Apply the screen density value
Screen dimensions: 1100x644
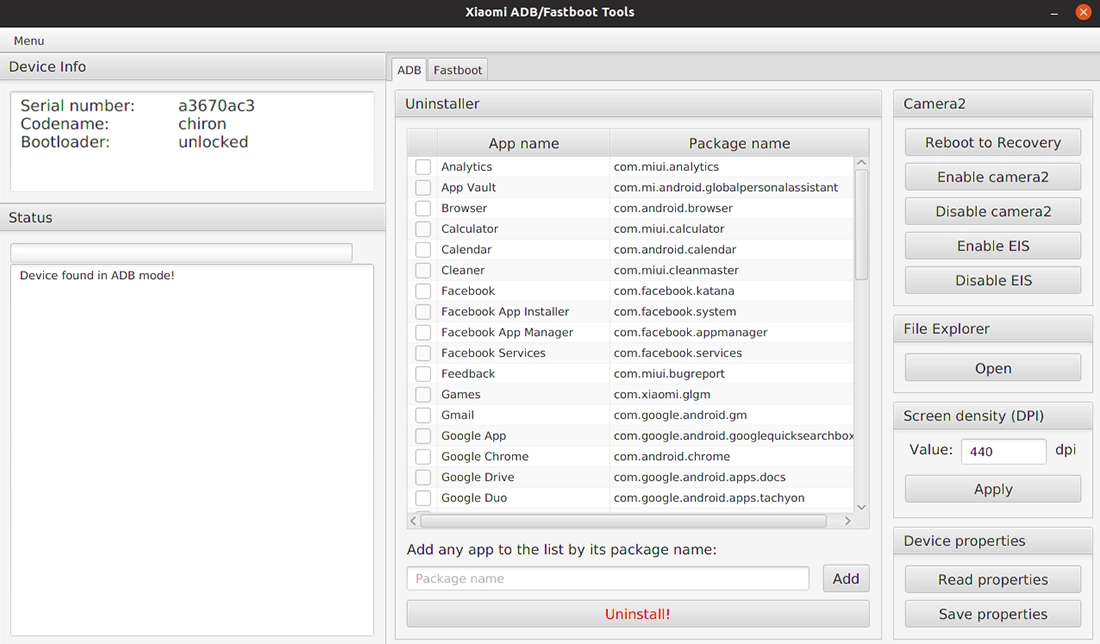pyautogui.click(x=992, y=489)
